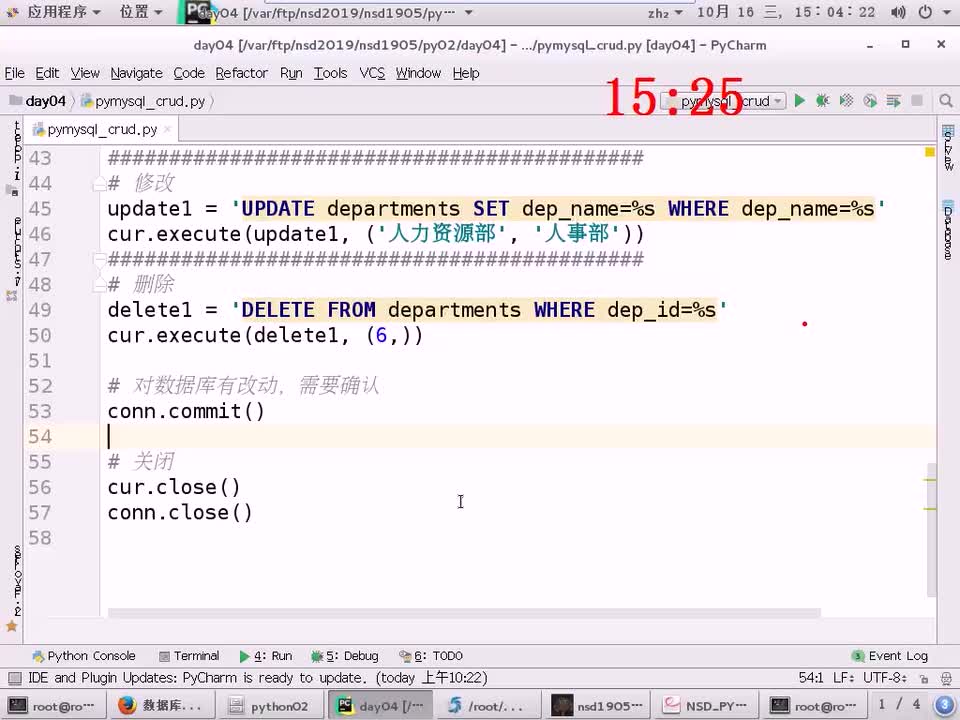Open the Run menu
This screenshot has width=960, height=720.
(291, 73)
